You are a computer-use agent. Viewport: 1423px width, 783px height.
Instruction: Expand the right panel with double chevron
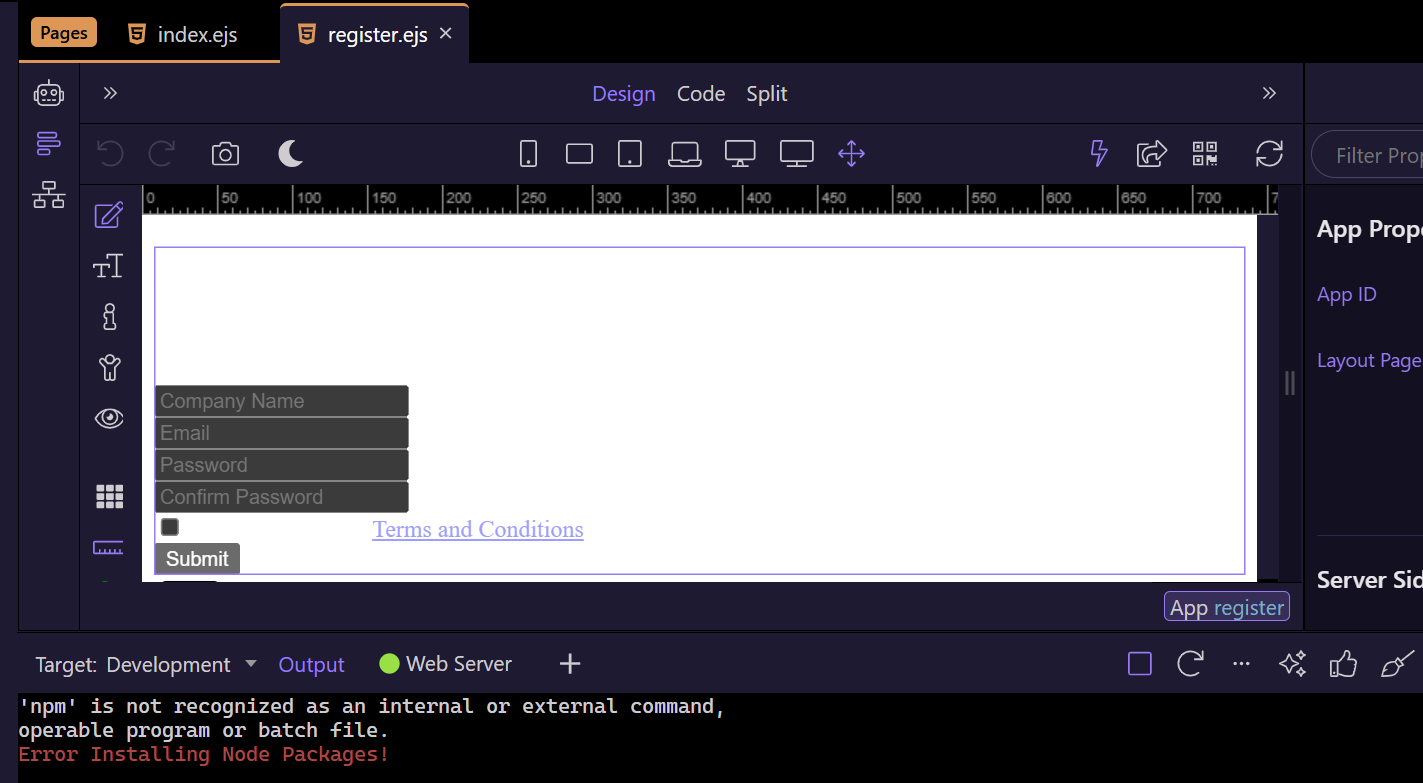click(1269, 93)
